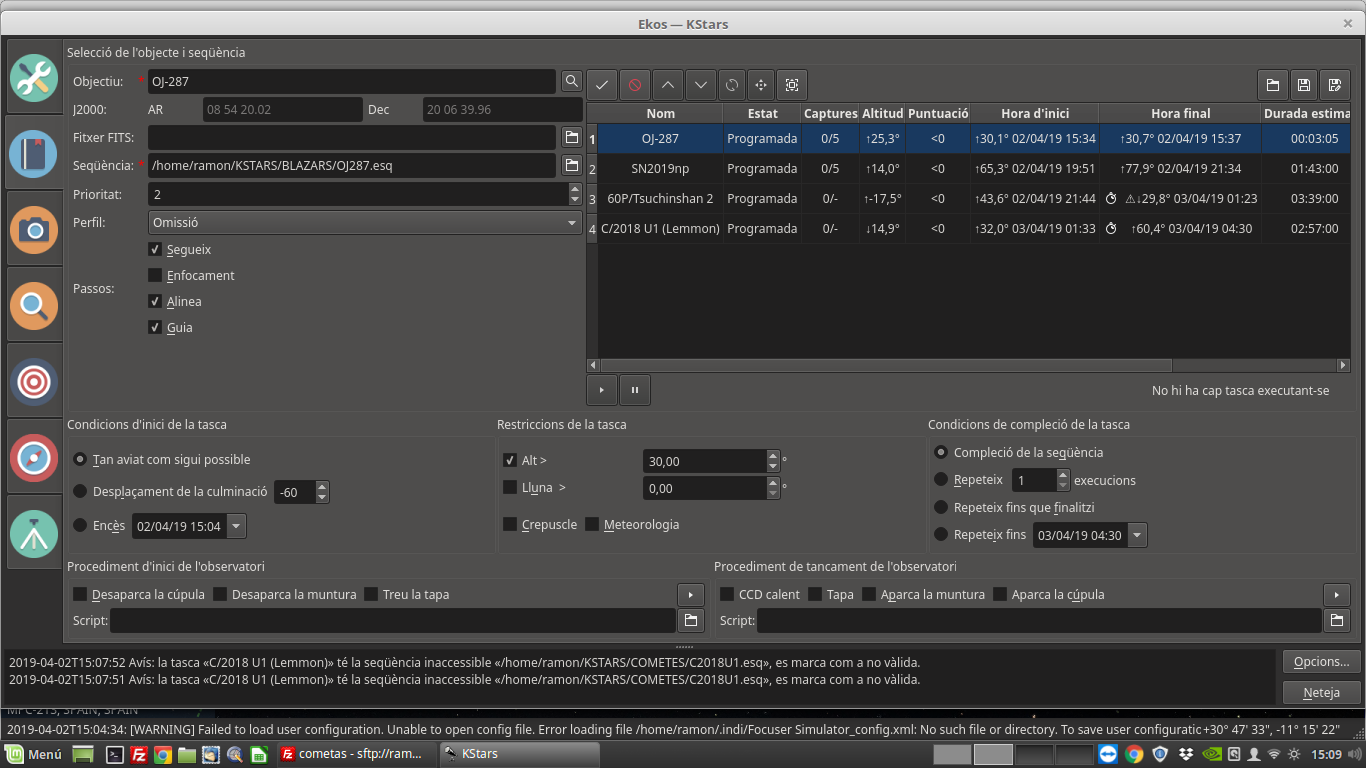Viewport: 1366px width, 768px height.
Task: Select 'Desplaçament de la culminació' radio button
Action: pyautogui.click(x=81, y=491)
